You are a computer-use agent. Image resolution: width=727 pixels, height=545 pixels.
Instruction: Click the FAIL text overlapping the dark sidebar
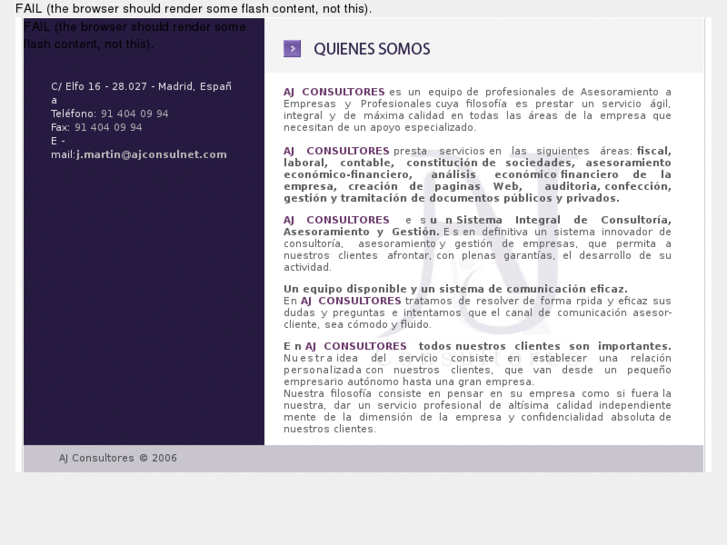click(x=134, y=35)
